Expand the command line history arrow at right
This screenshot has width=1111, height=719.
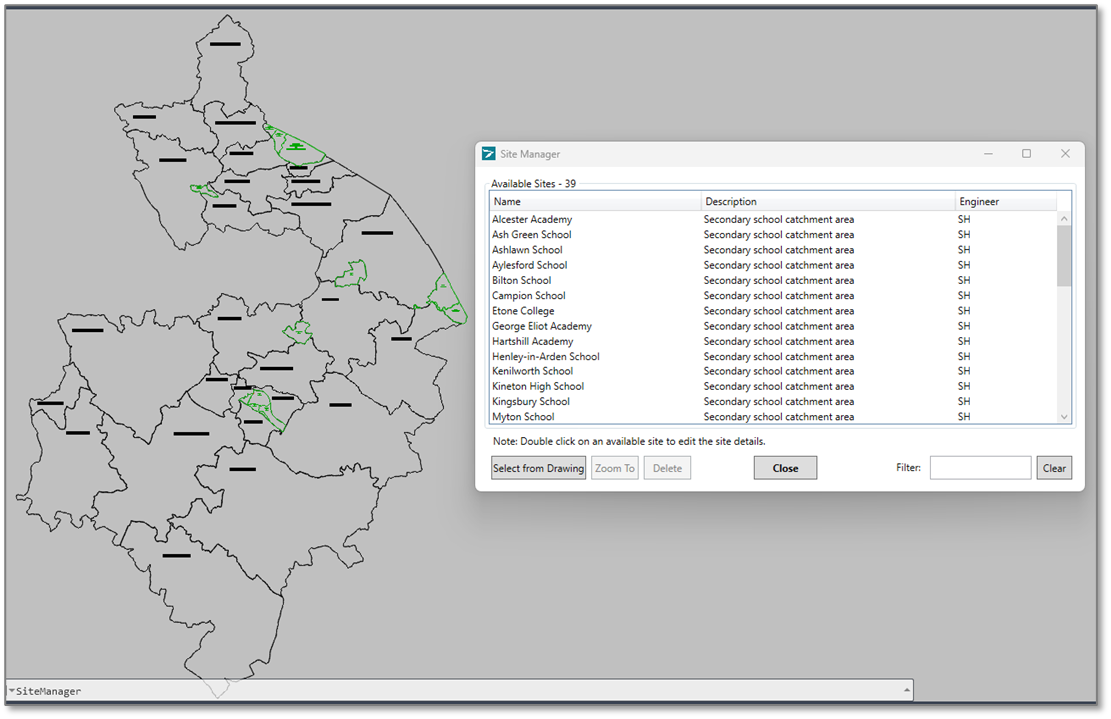click(907, 691)
